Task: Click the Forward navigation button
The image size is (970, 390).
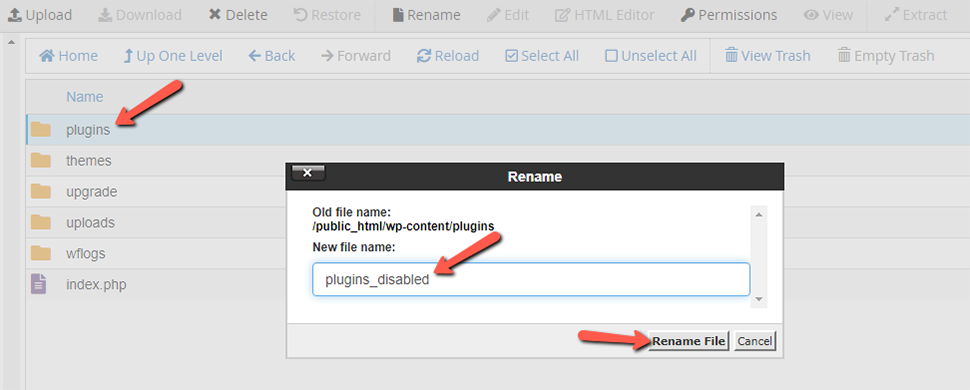Action: point(356,56)
